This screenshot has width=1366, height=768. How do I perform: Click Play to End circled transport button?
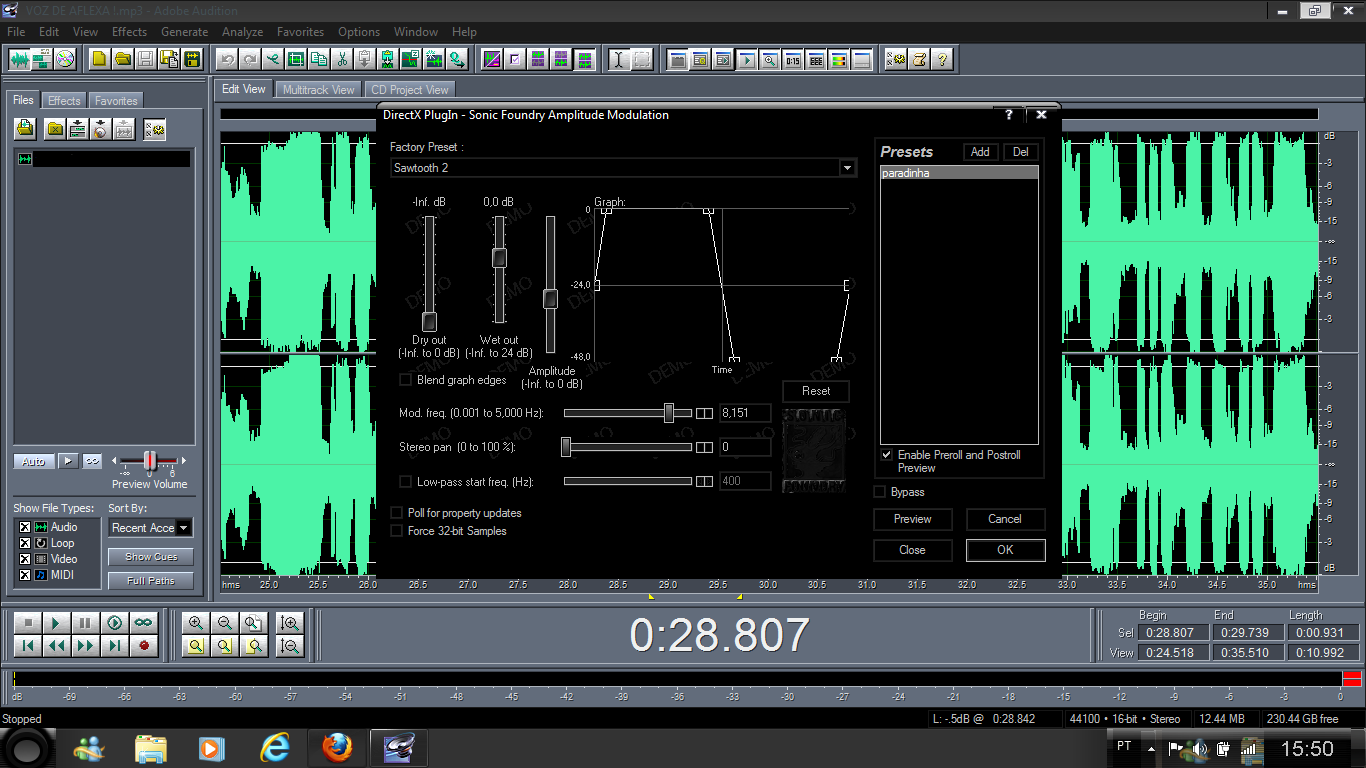click(x=115, y=623)
